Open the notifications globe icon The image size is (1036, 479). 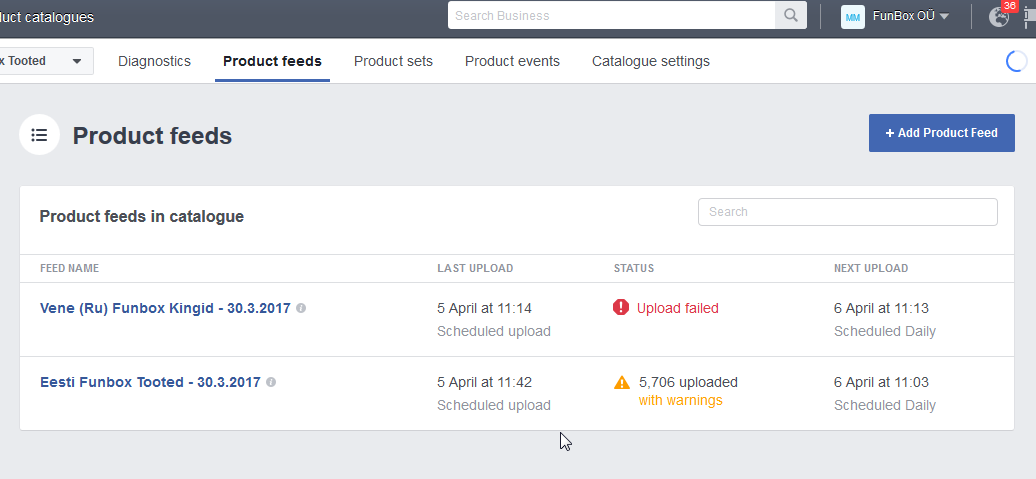[998, 17]
